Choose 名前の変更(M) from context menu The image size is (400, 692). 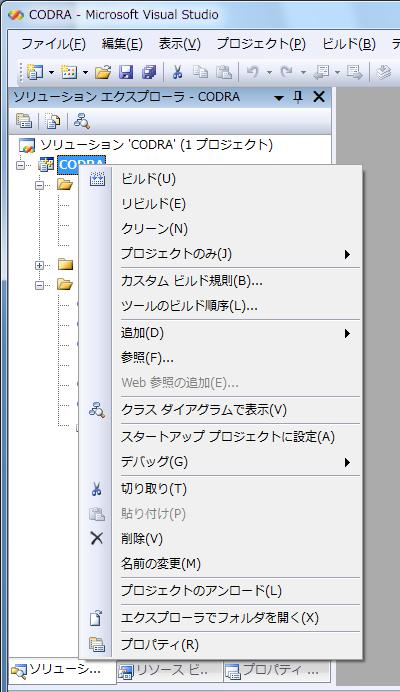coord(221,564)
